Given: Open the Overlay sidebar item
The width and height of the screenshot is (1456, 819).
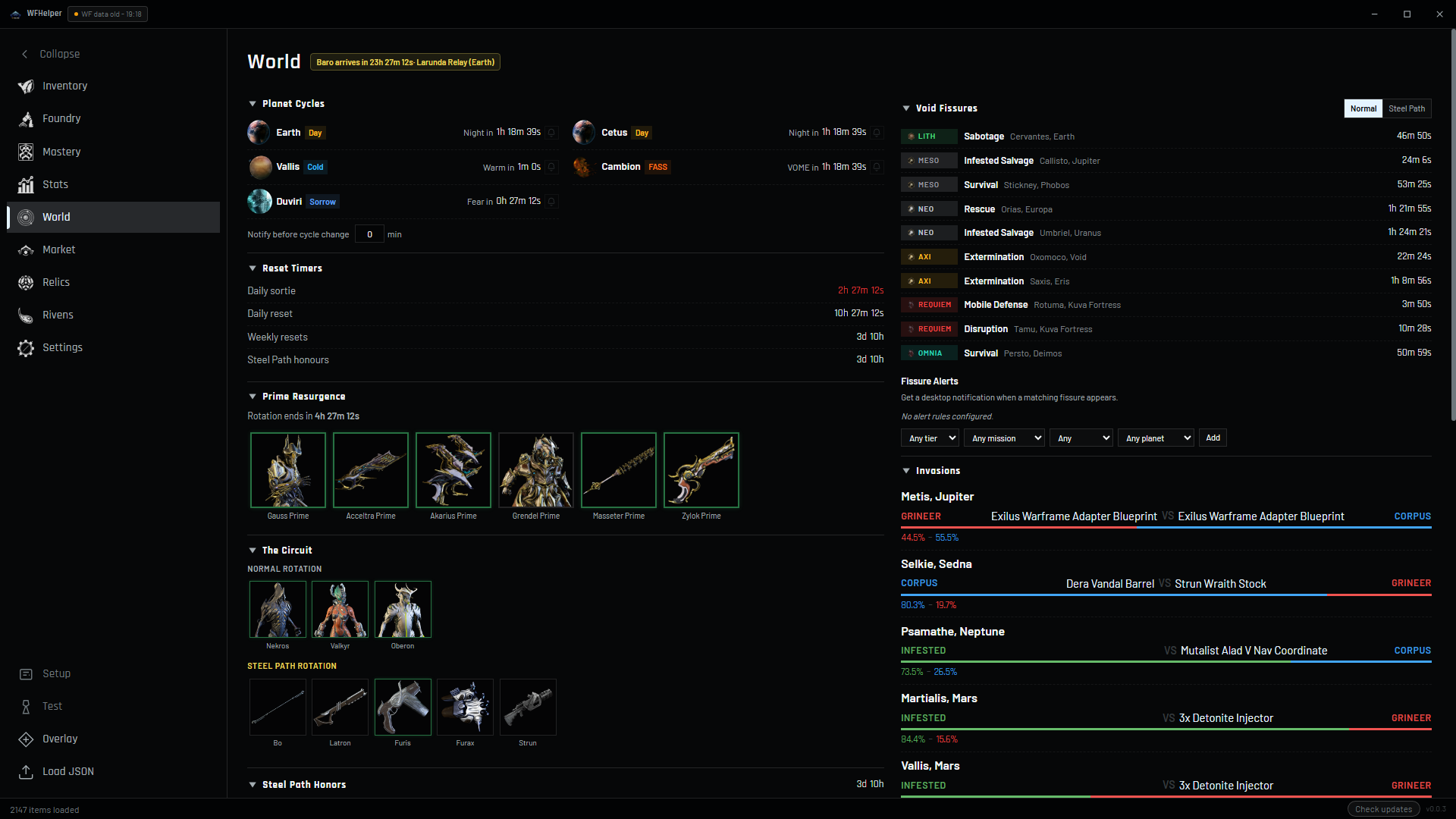Looking at the screenshot, I should [114, 739].
